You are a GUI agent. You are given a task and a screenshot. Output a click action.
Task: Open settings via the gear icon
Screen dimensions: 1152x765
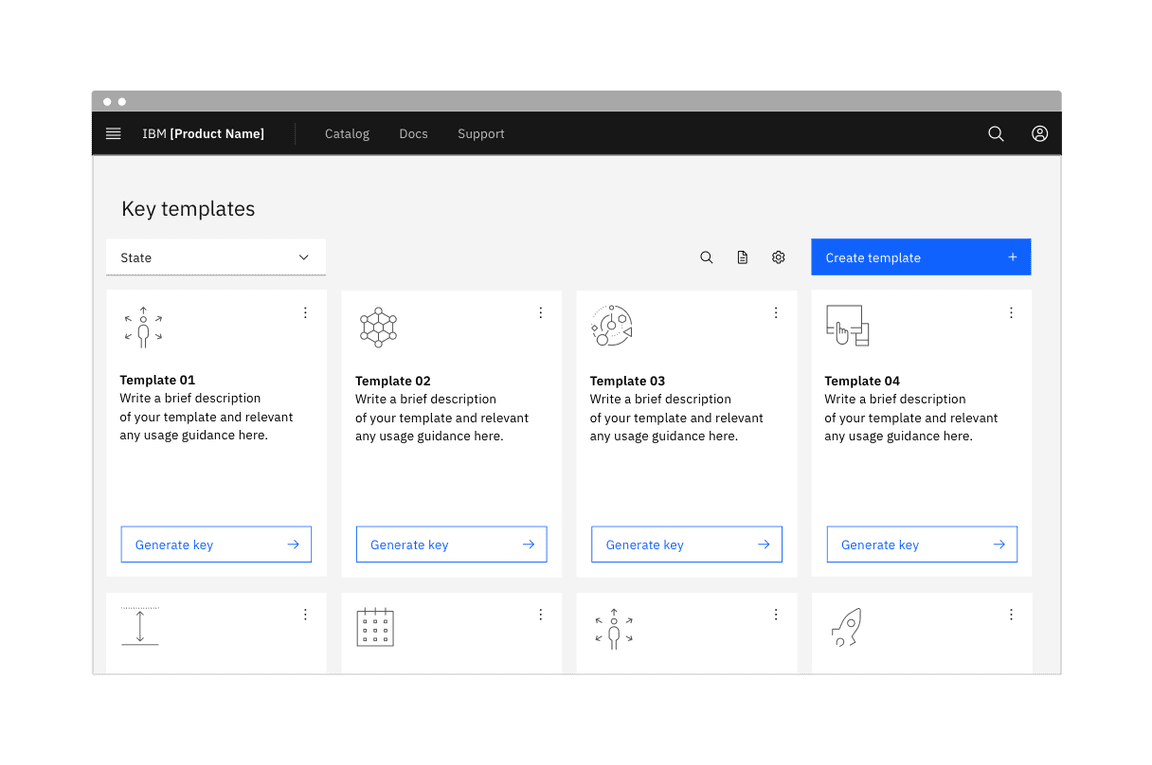(x=778, y=258)
